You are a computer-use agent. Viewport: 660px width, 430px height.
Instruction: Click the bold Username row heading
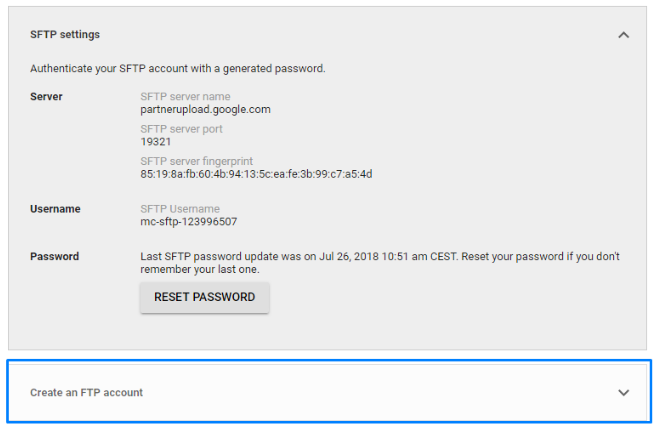pyautogui.click(x=55, y=209)
